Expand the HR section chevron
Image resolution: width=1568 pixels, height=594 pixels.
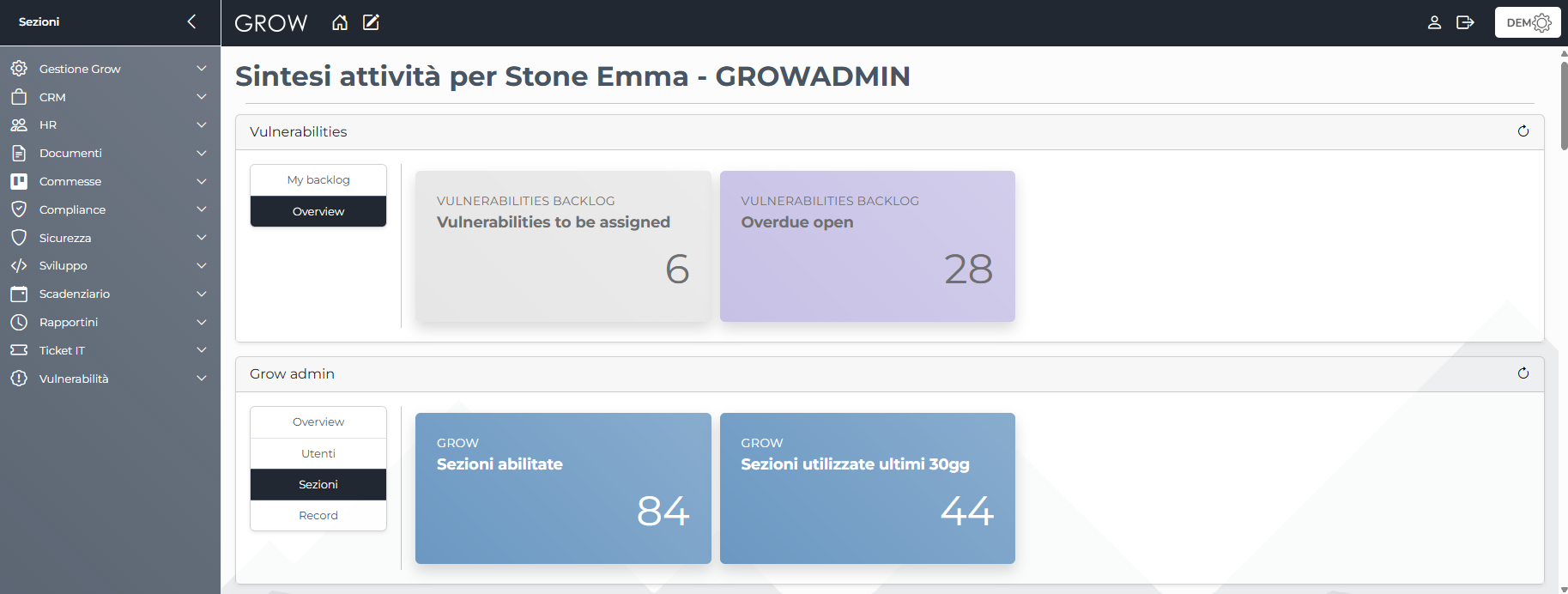pyautogui.click(x=202, y=125)
